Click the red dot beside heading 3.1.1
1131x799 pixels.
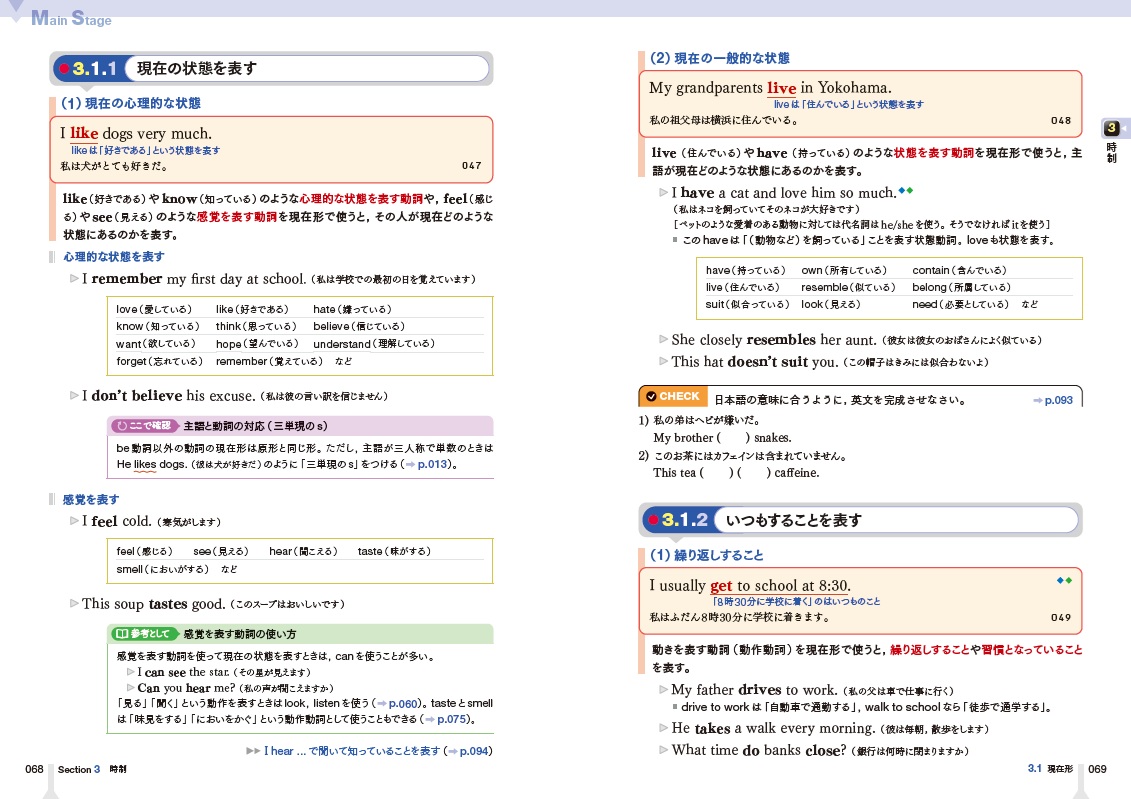pyautogui.click(x=64, y=69)
